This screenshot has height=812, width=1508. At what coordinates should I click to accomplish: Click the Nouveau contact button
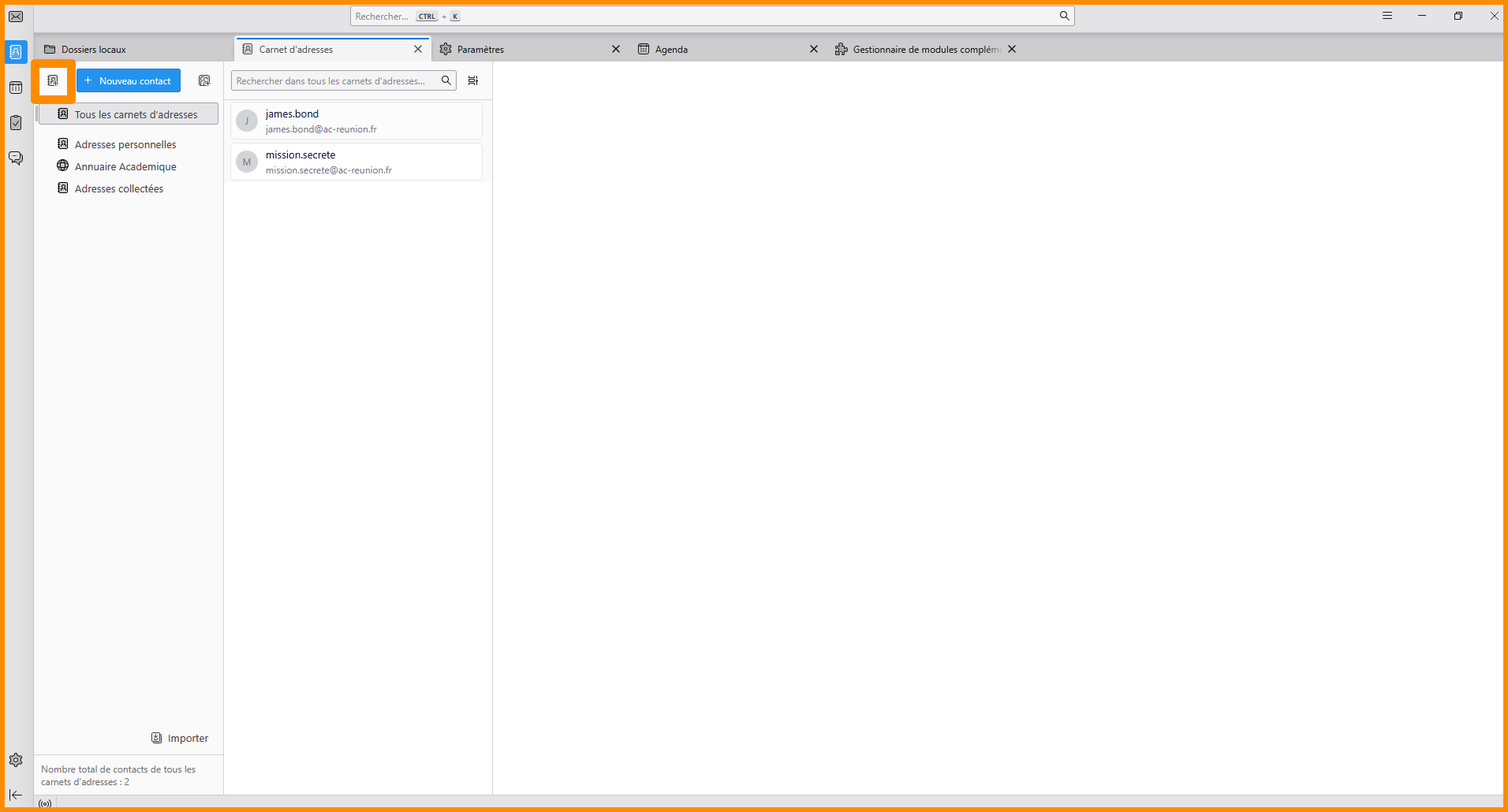click(129, 80)
